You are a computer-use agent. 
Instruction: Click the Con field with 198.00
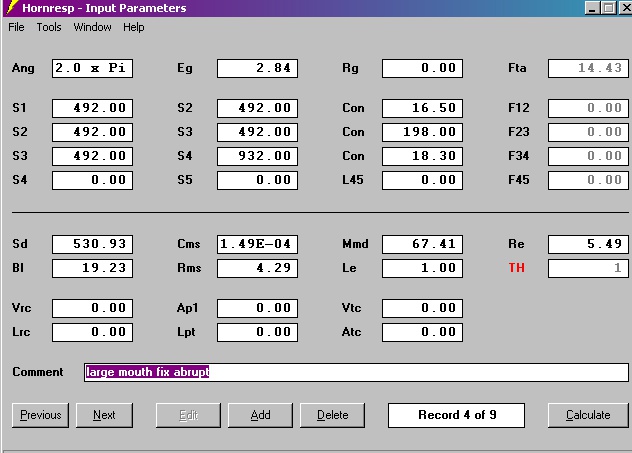click(422, 132)
